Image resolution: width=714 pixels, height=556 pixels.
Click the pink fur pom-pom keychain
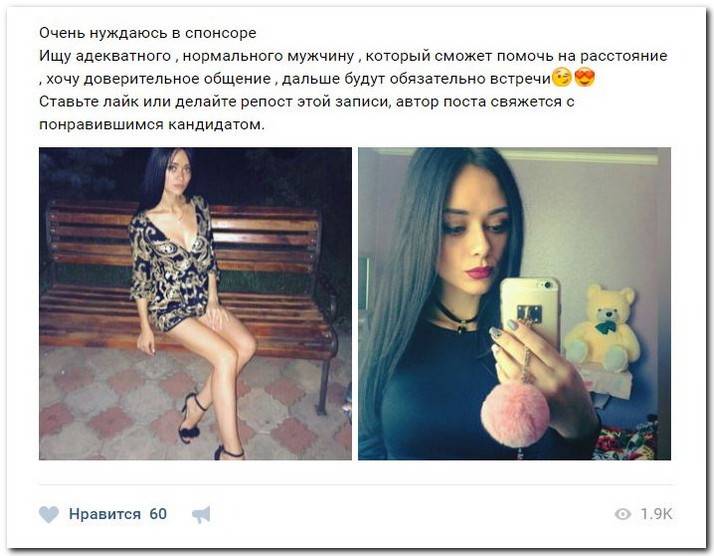coord(515,414)
